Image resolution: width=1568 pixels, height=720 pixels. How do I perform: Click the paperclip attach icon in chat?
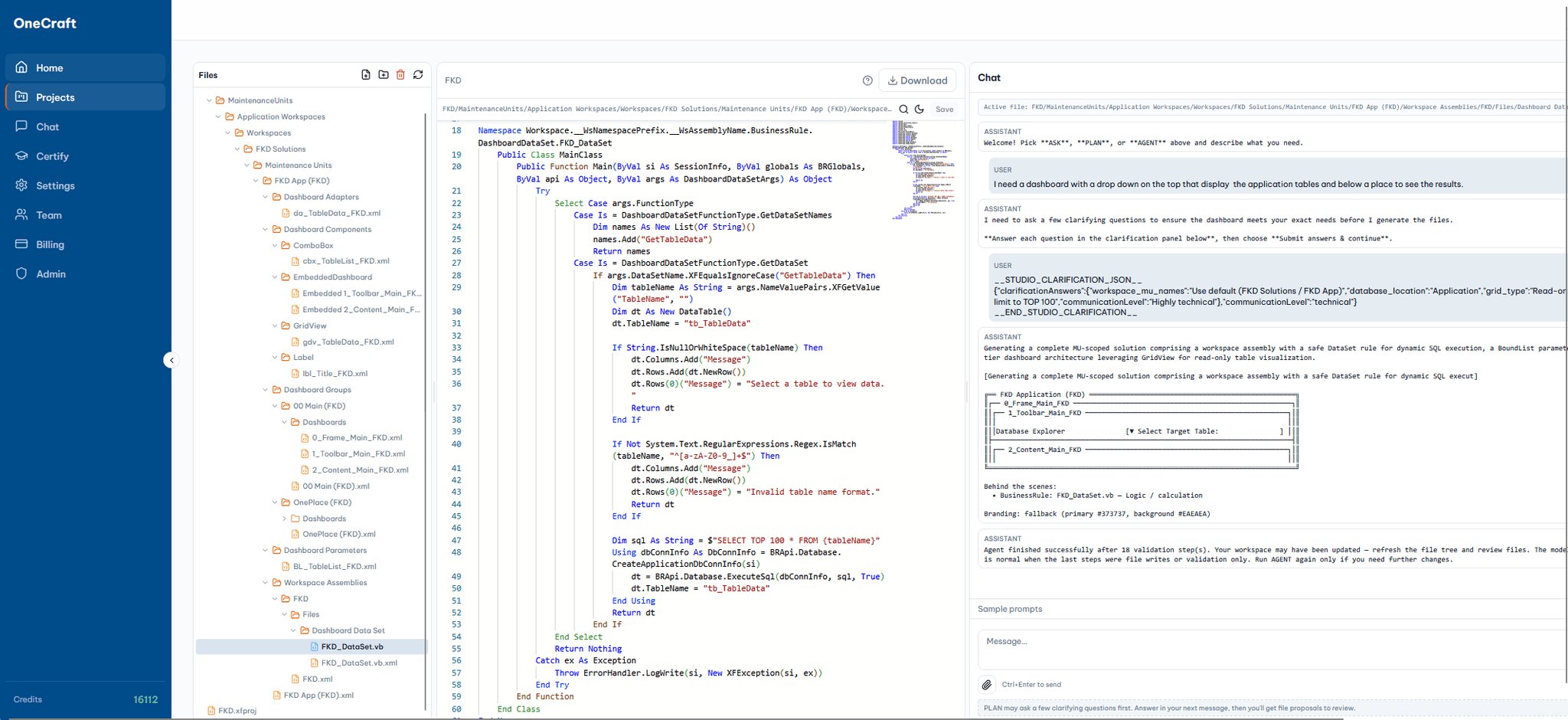(x=987, y=685)
